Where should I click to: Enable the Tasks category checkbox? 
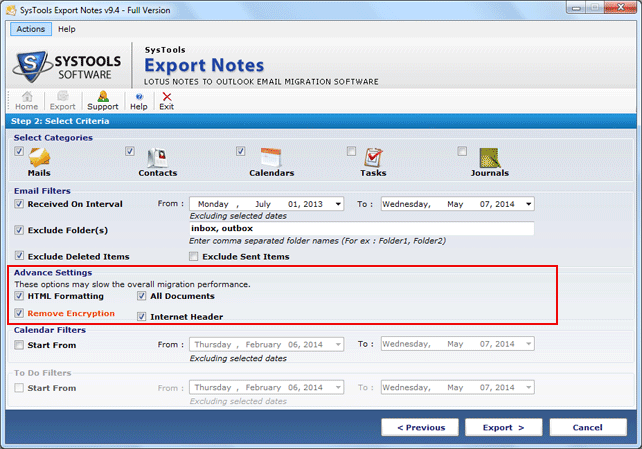tap(351, 151)
